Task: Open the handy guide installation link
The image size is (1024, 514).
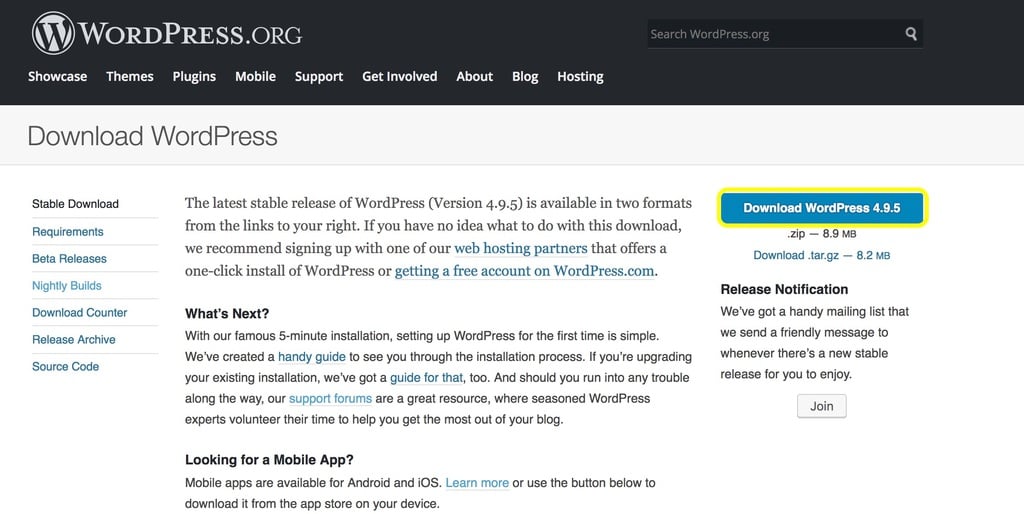Action: tap(312, 356)
